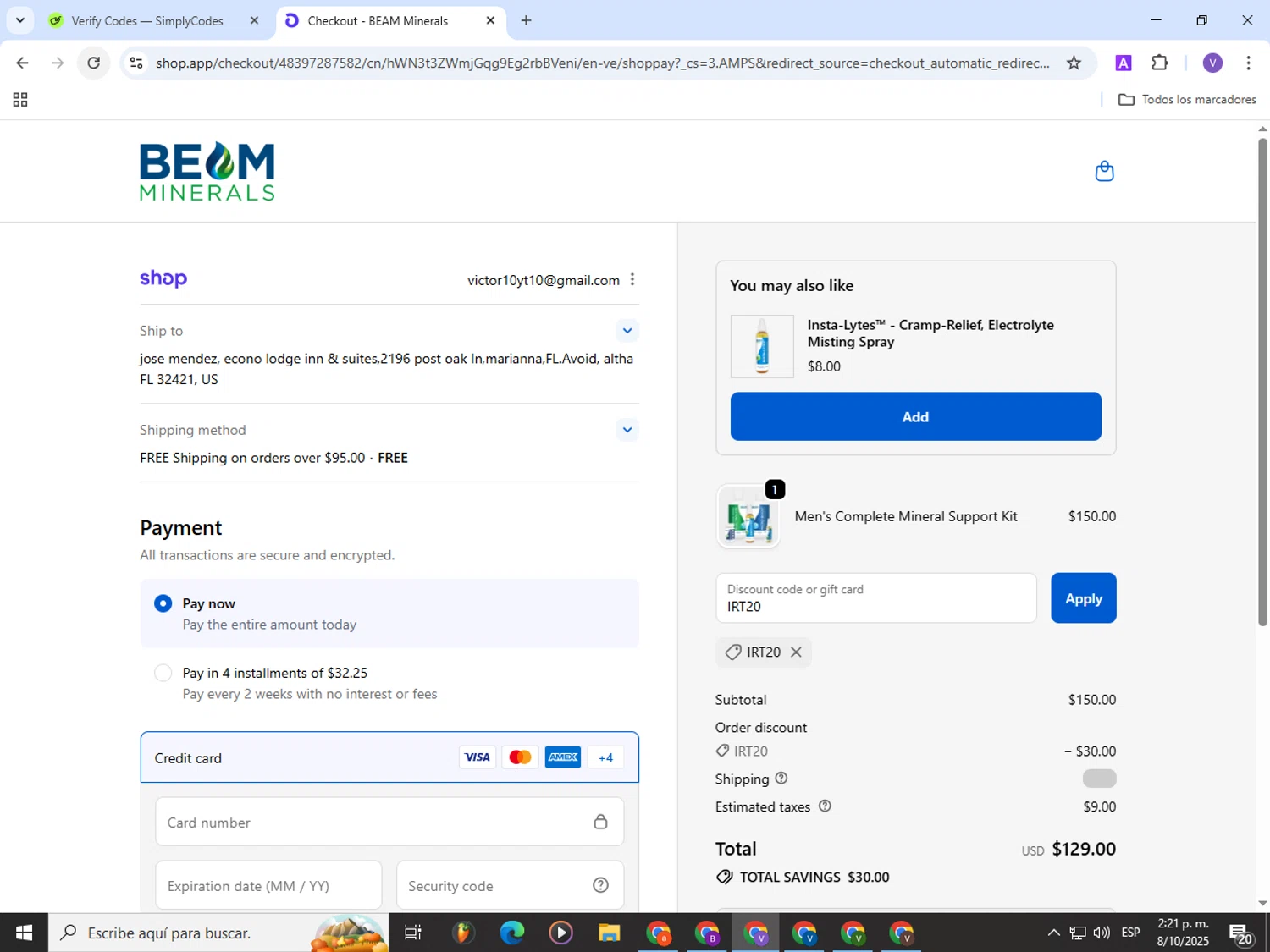Open the notification center icon

click(1241, 933)
